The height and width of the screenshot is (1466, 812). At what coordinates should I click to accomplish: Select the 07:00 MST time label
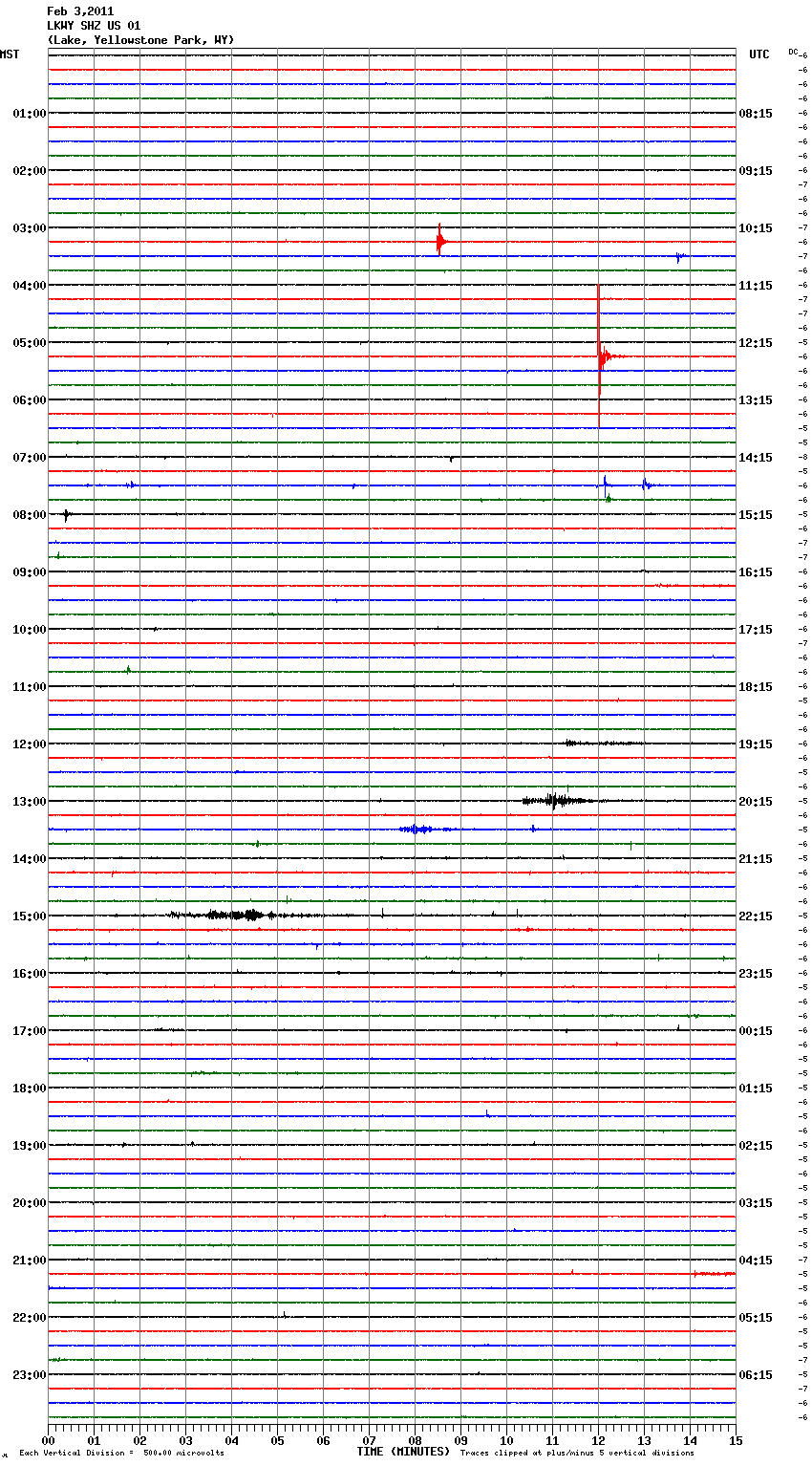30,458
